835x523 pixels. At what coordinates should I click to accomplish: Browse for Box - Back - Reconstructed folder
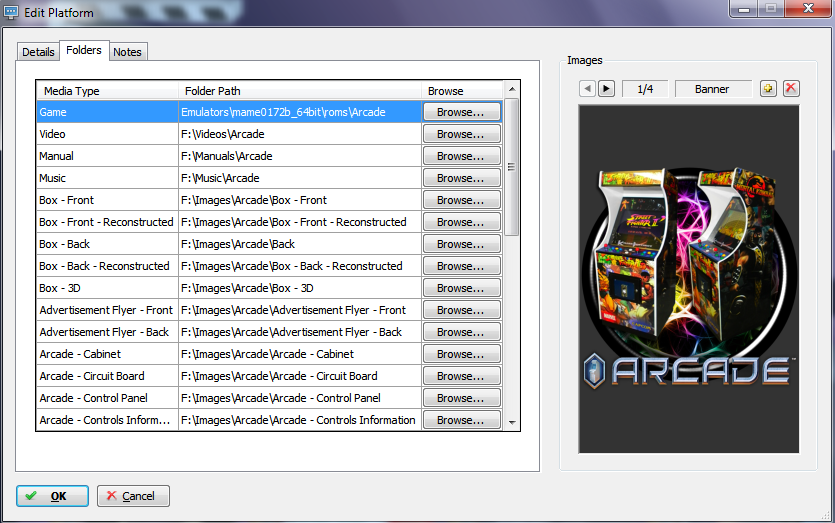pos(462,266)
